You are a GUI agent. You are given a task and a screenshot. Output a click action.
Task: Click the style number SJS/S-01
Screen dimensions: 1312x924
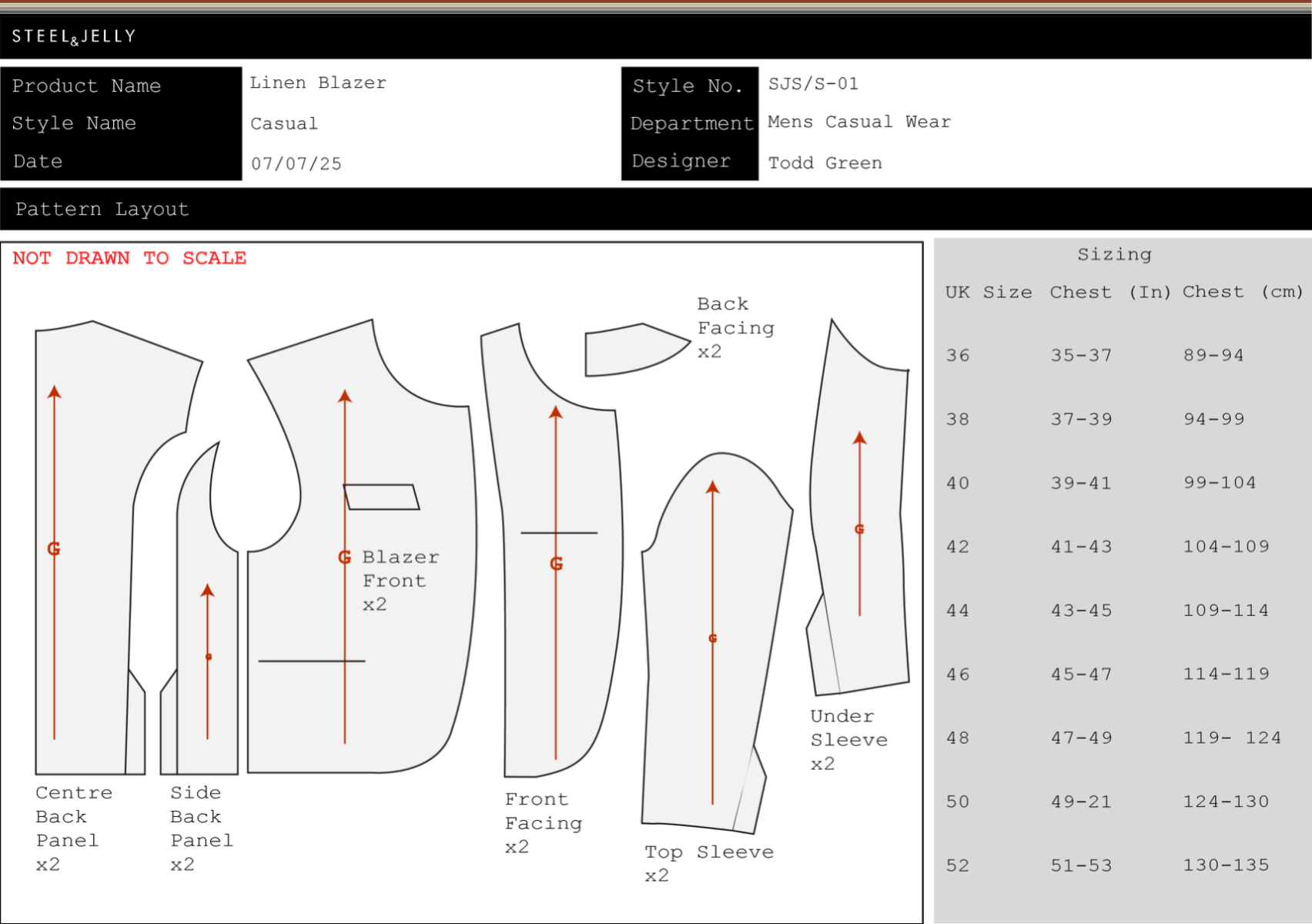pos(813,84)
